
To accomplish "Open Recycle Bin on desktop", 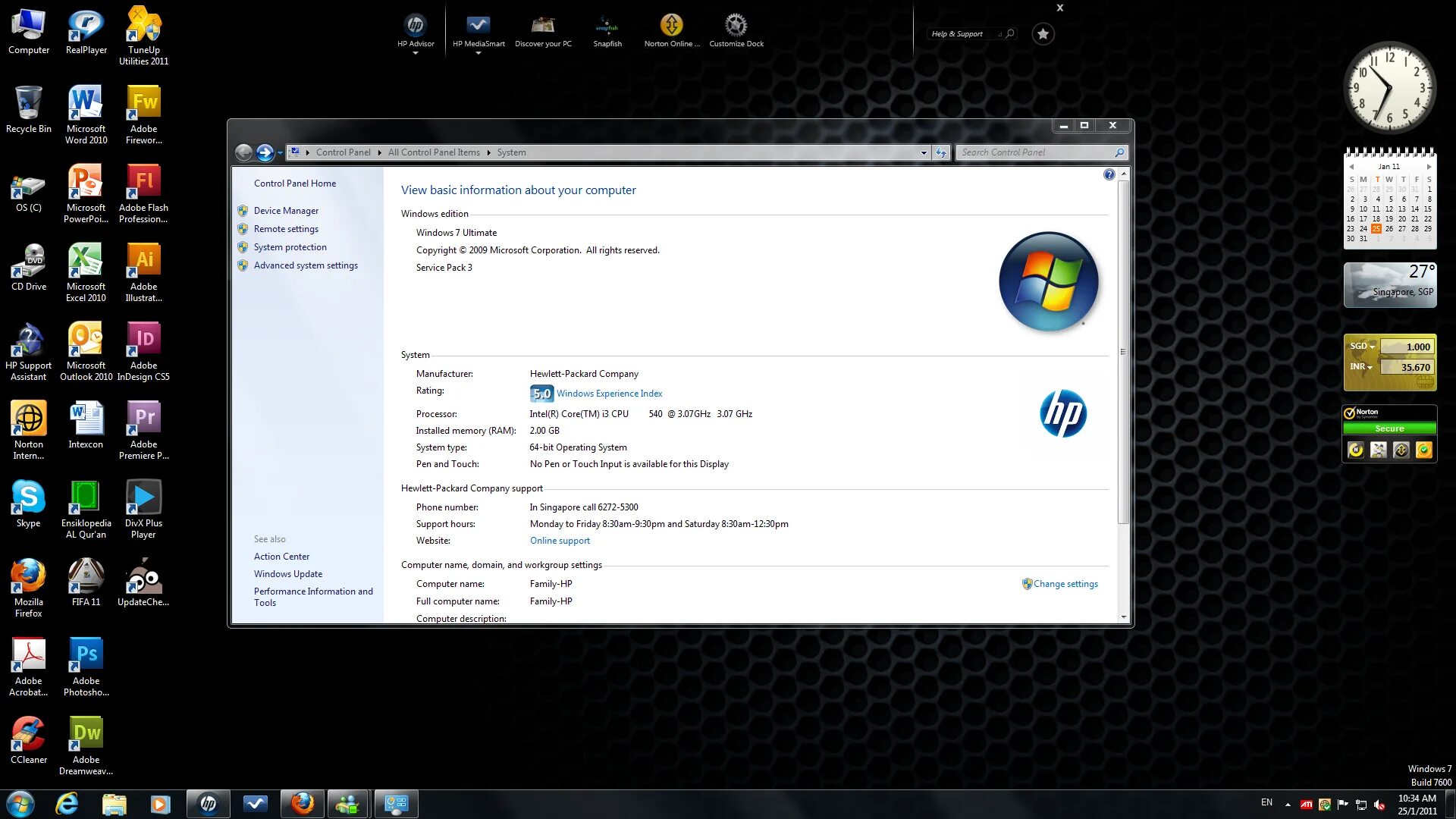I will tap(28, 109).
